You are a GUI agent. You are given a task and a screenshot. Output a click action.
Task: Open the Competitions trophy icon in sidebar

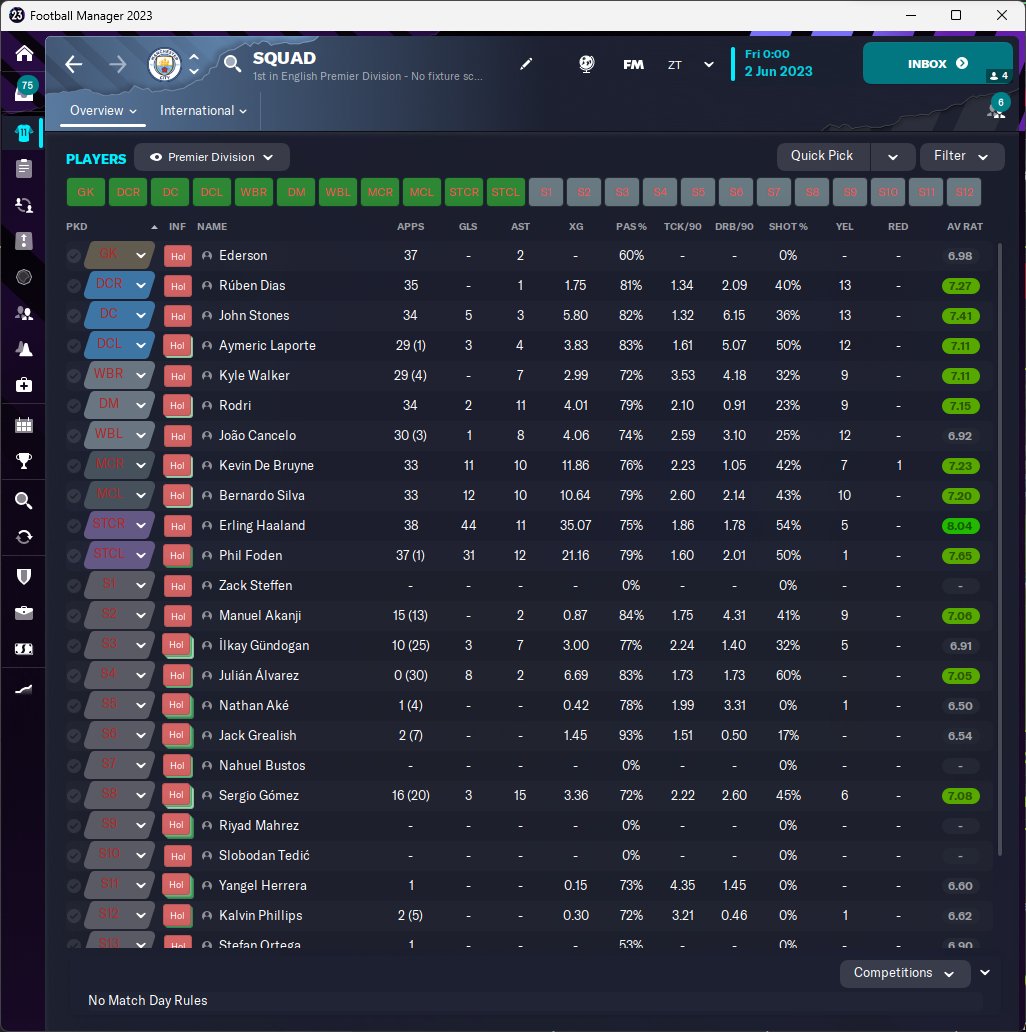point(24,461)
